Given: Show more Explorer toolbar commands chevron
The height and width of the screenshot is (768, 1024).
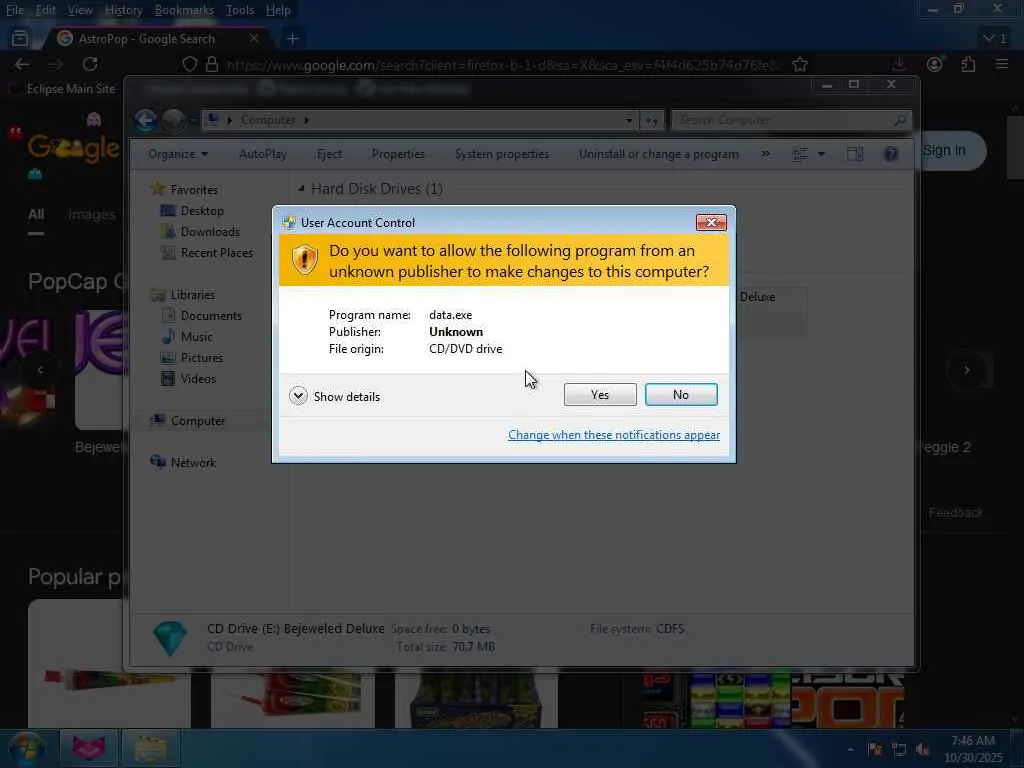Looking at the screenshot, I should (x=765, y=154).
